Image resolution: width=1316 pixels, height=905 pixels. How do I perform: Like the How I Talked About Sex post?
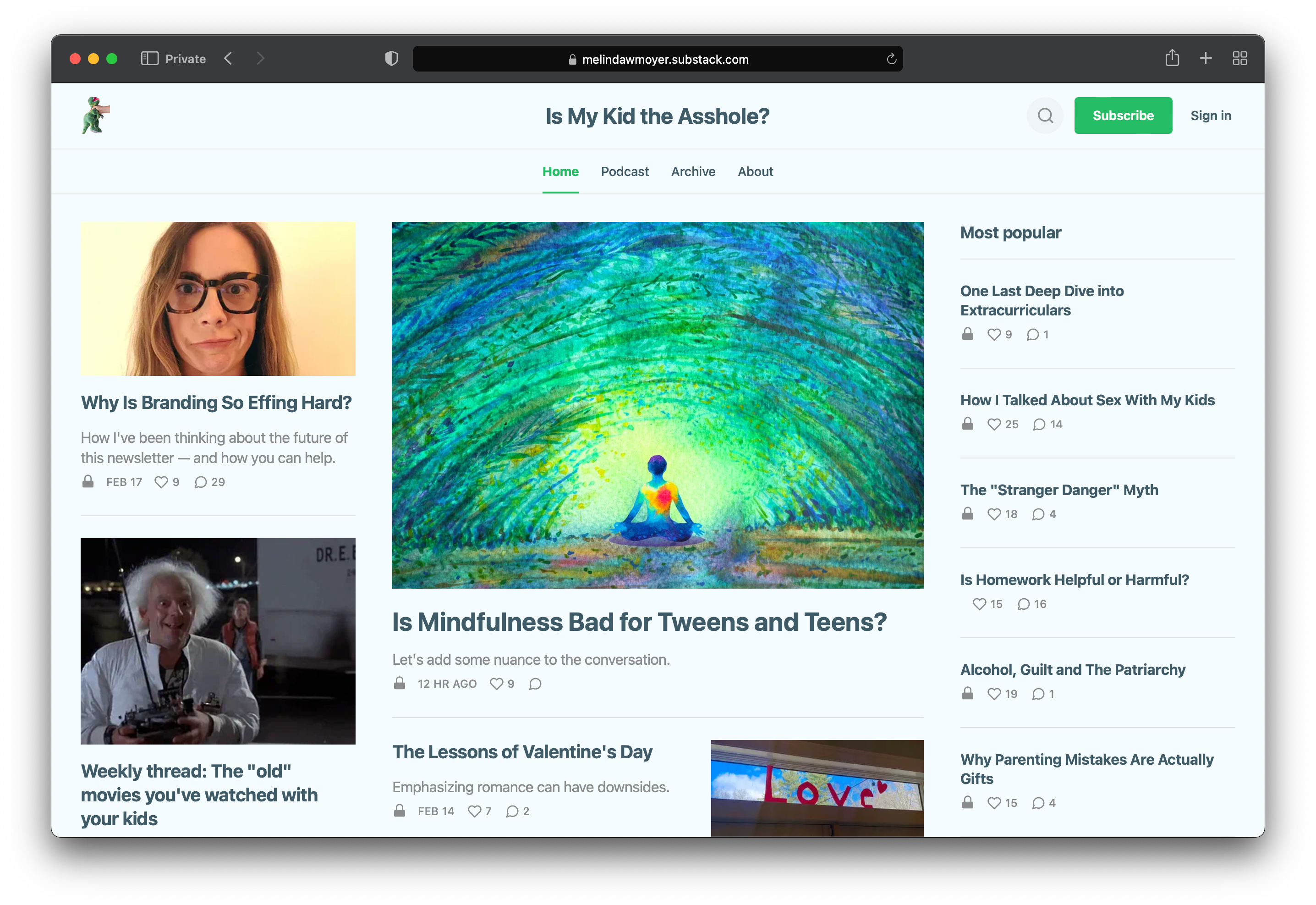[1002, 424]
